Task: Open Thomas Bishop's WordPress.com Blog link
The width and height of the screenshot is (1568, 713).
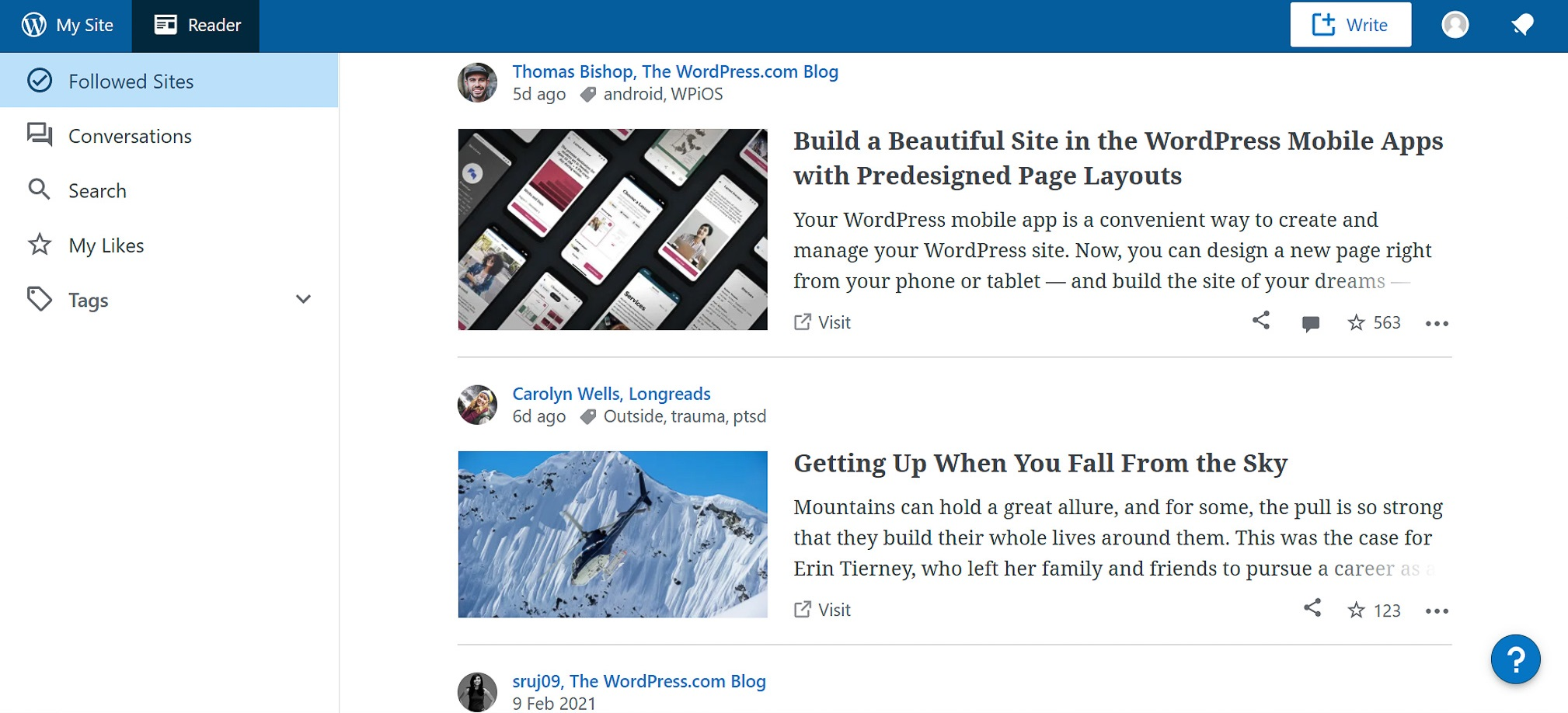Action: tap(675, 71)
